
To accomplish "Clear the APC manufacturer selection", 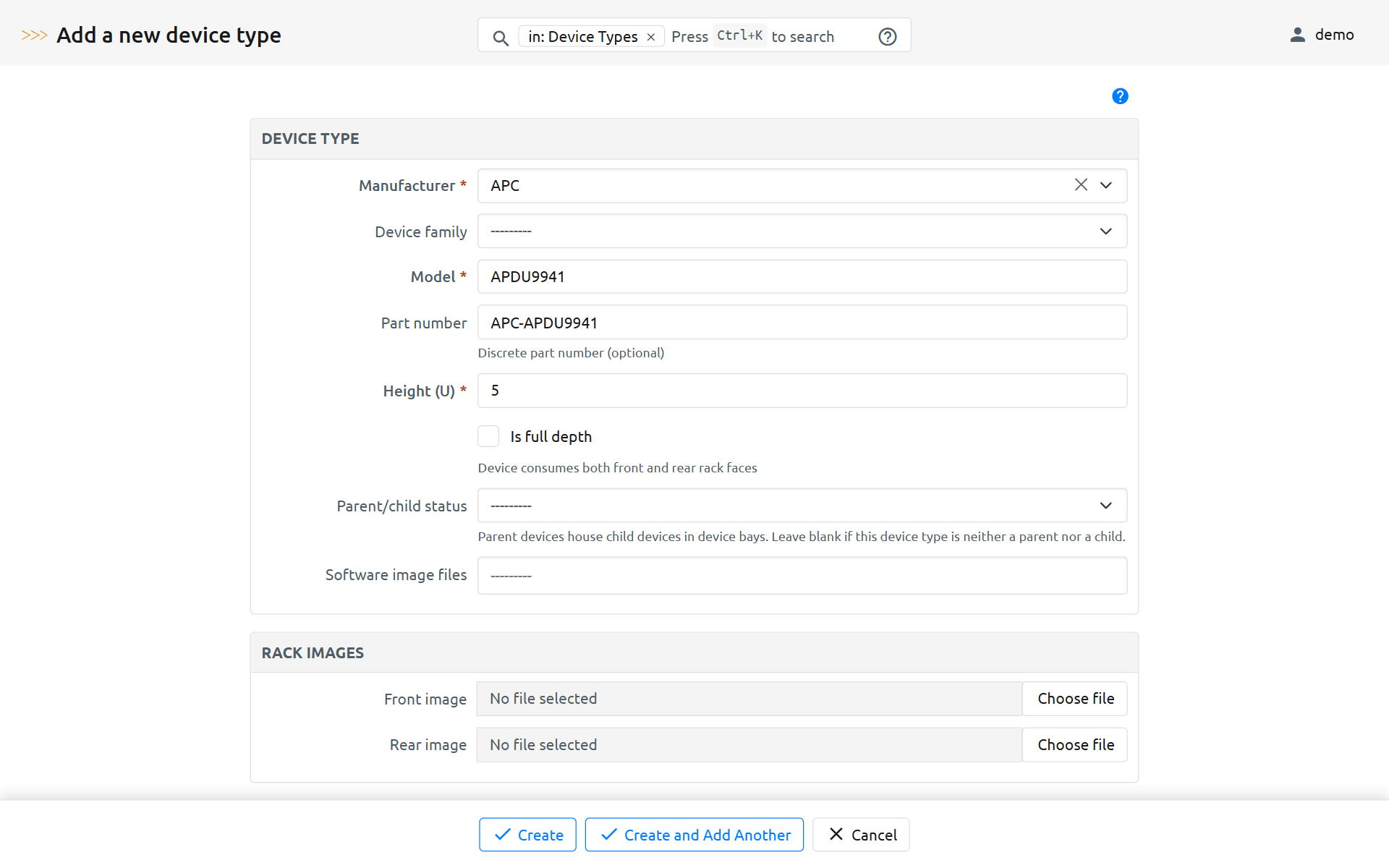I will pyautogui.click(x=1081, y=185).
